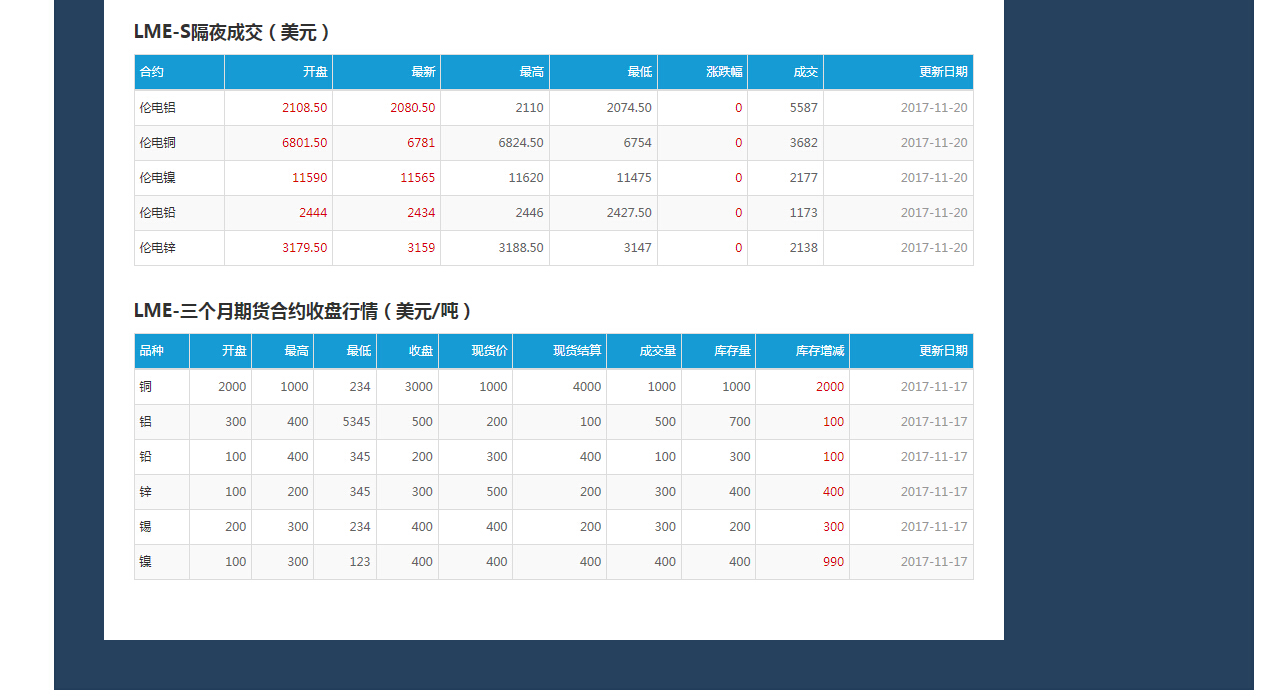Select the 伦电锌 contract row name
The height and width of the screenshot is (696, 1272).
point(158,247)
